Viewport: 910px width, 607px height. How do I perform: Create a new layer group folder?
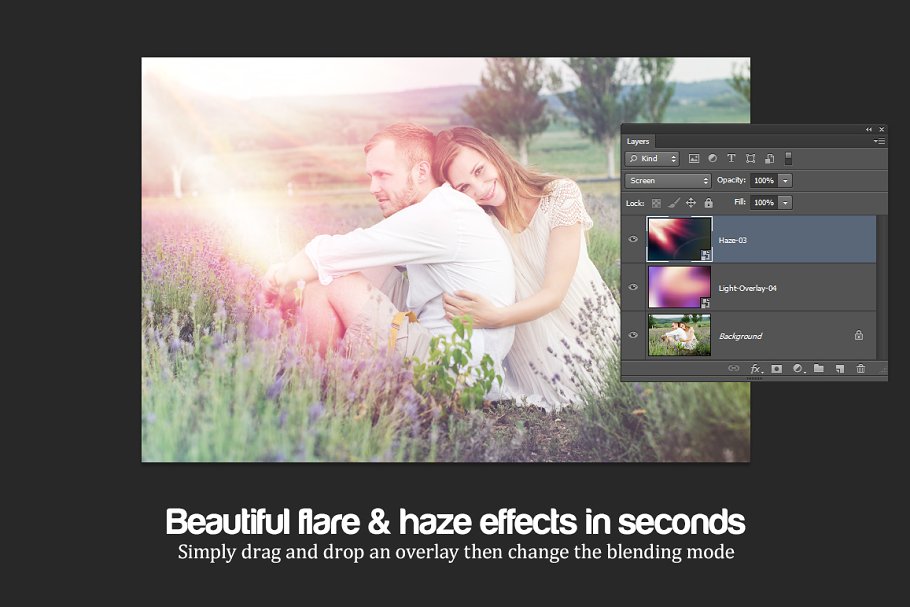(x=820, y=368)
